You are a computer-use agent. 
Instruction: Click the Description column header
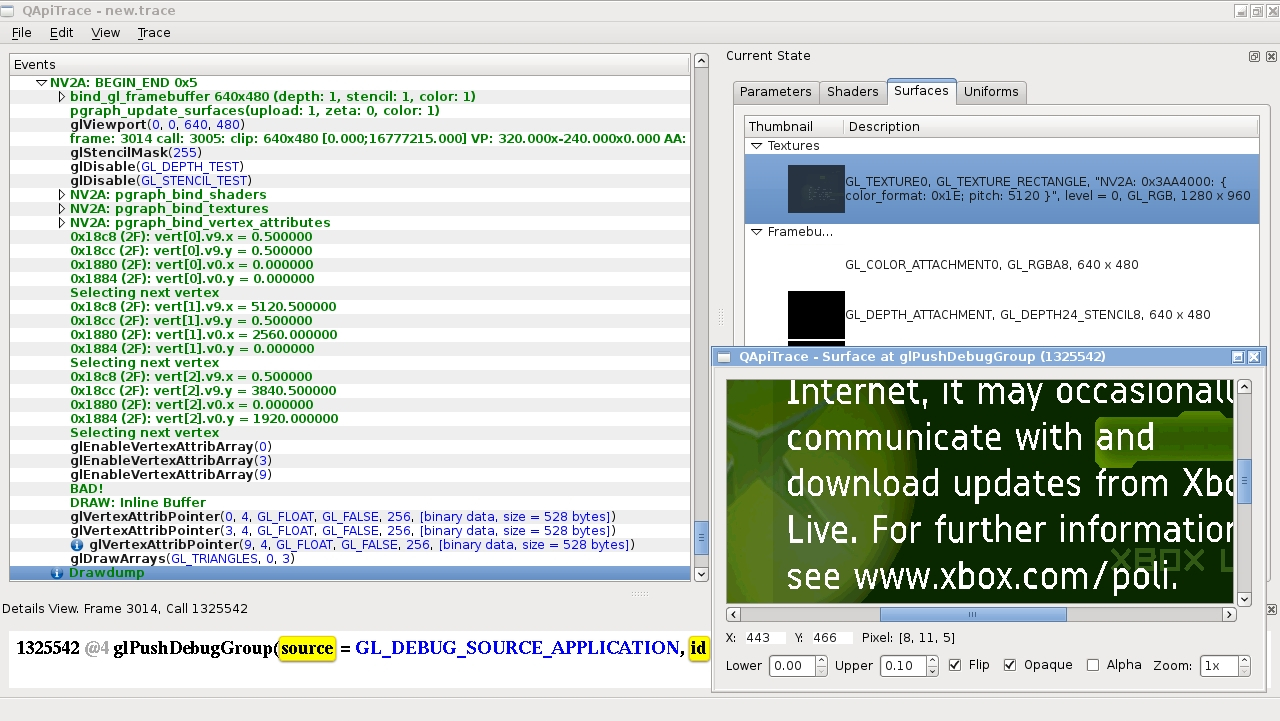tap(1051, 127)
